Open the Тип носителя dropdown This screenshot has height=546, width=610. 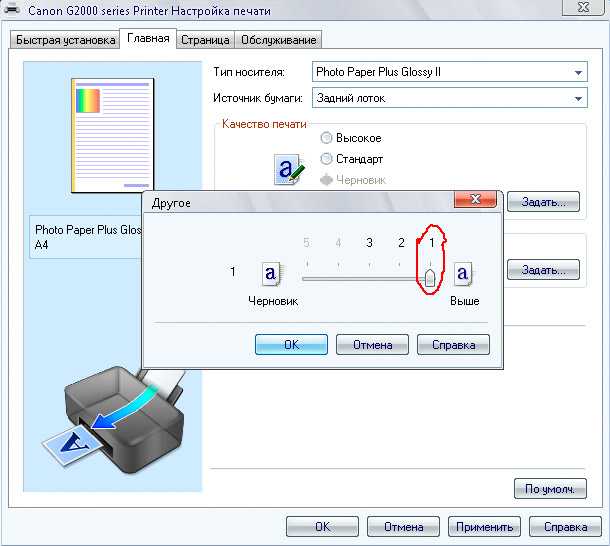pos(450,72)
